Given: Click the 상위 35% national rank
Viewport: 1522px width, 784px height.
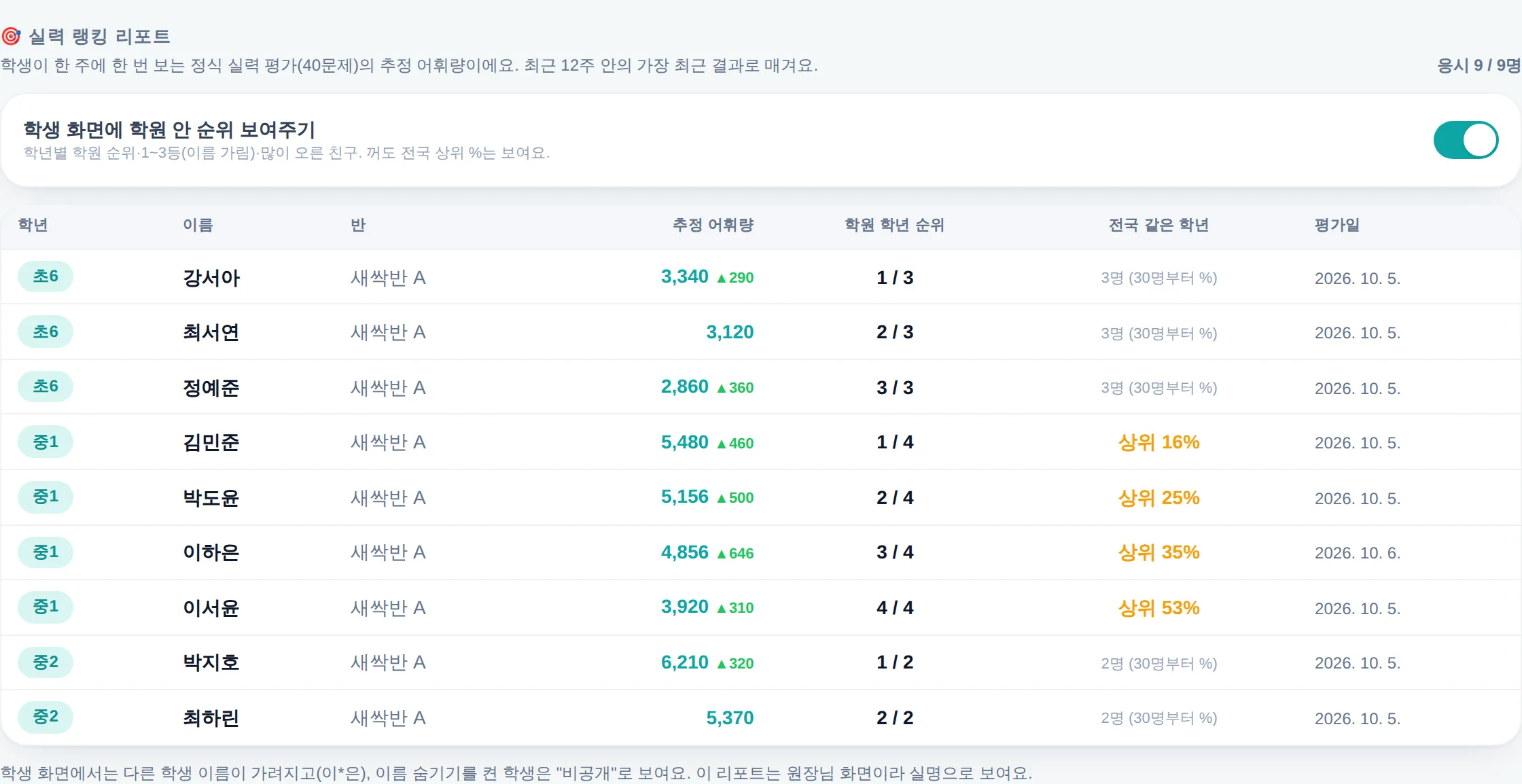Looking at the screenshot, I should coord(1158,552).
